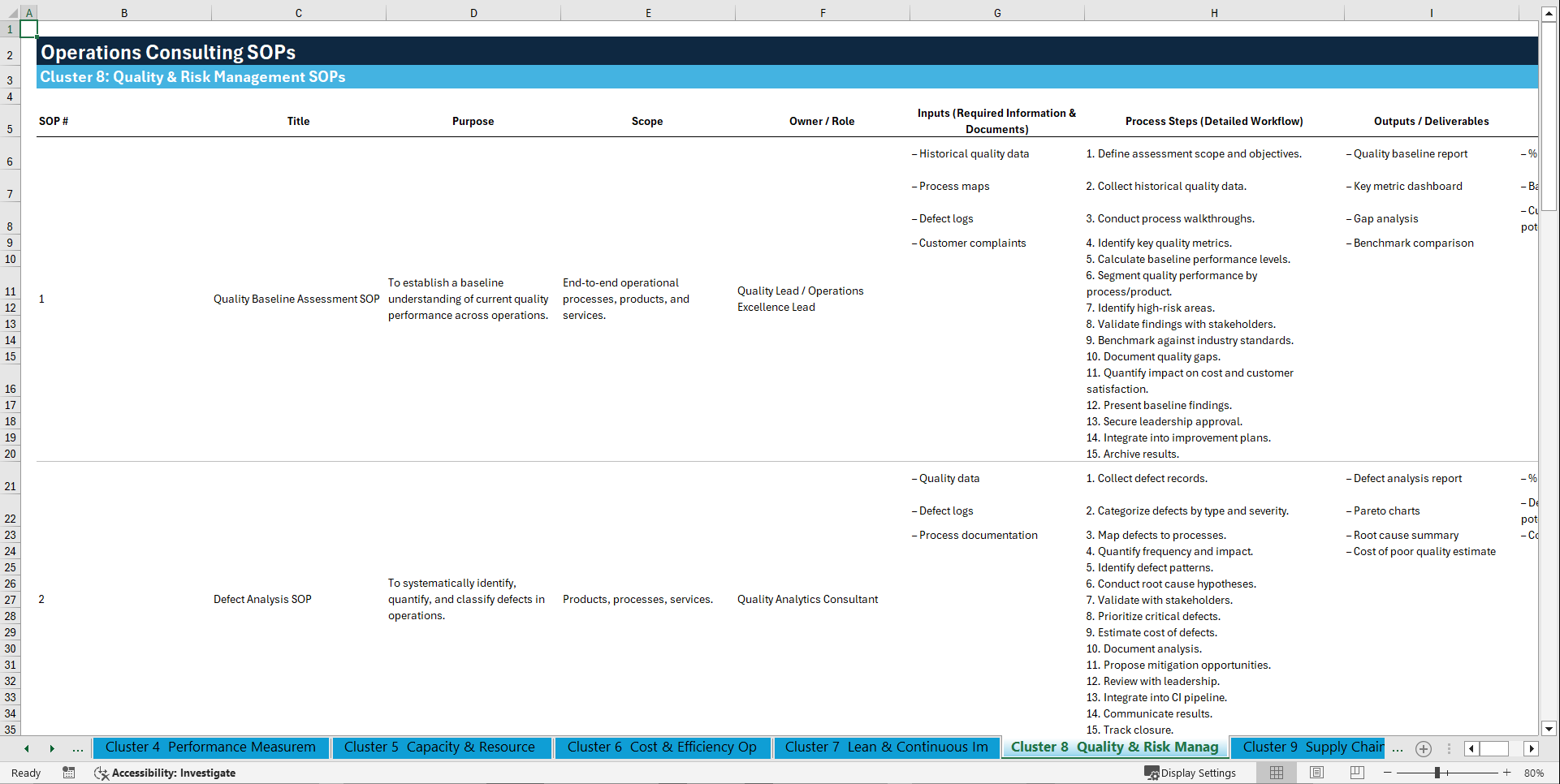Click the macro recording icon near Ready
The height and width of the screenshot is (784, 1560).
[69, 773]
